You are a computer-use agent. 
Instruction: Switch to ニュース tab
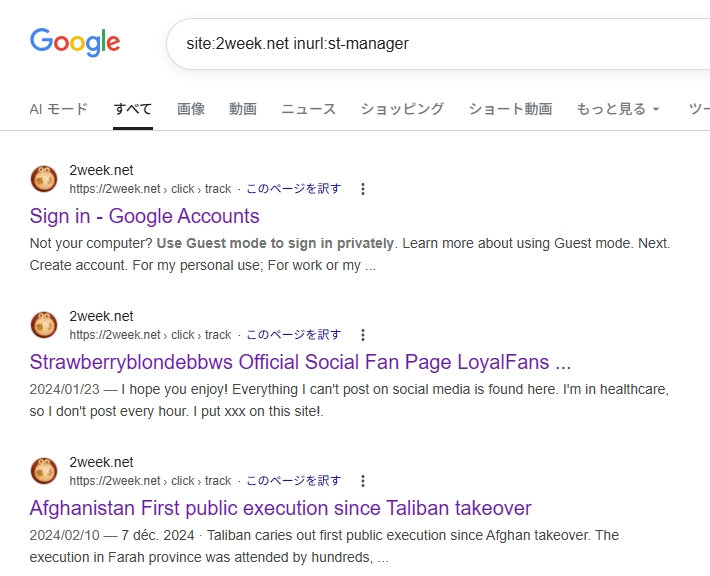[x=308, y=109]
